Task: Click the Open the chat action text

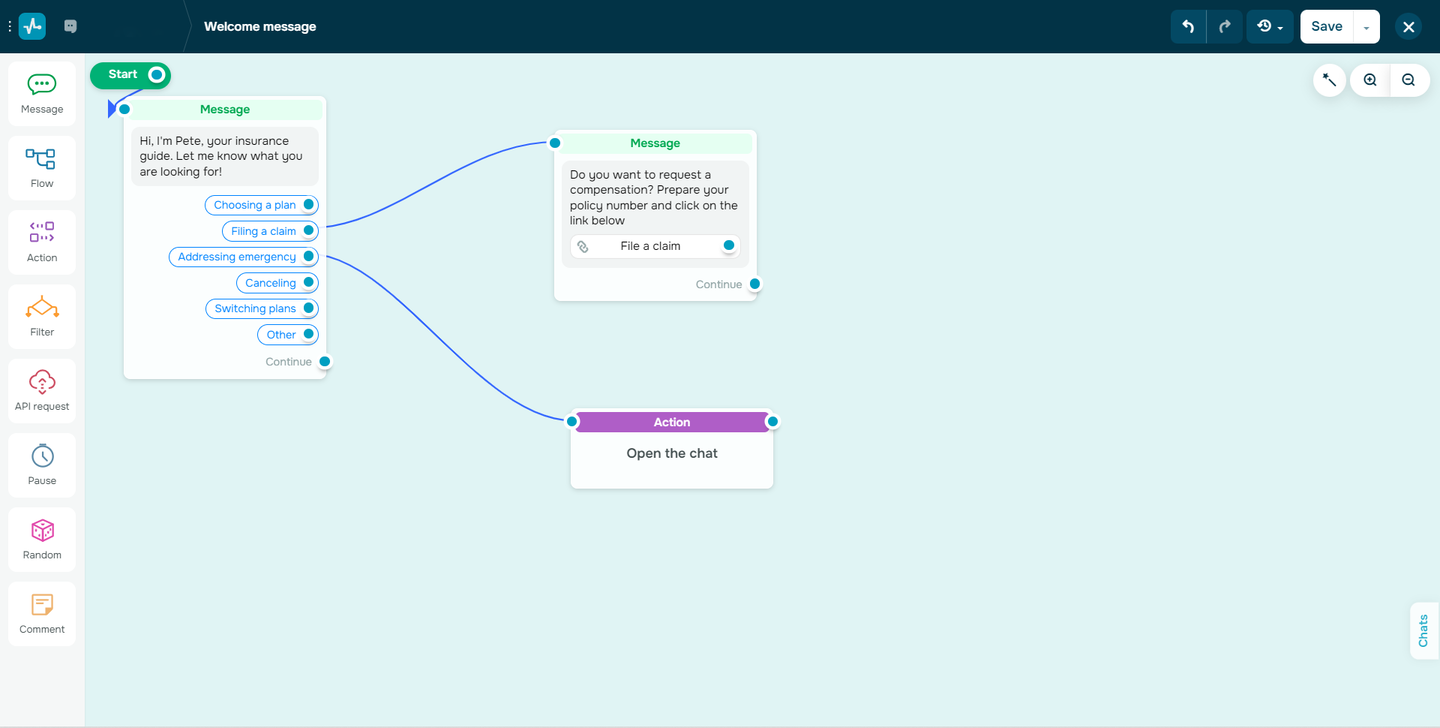Action: point(672,454)
